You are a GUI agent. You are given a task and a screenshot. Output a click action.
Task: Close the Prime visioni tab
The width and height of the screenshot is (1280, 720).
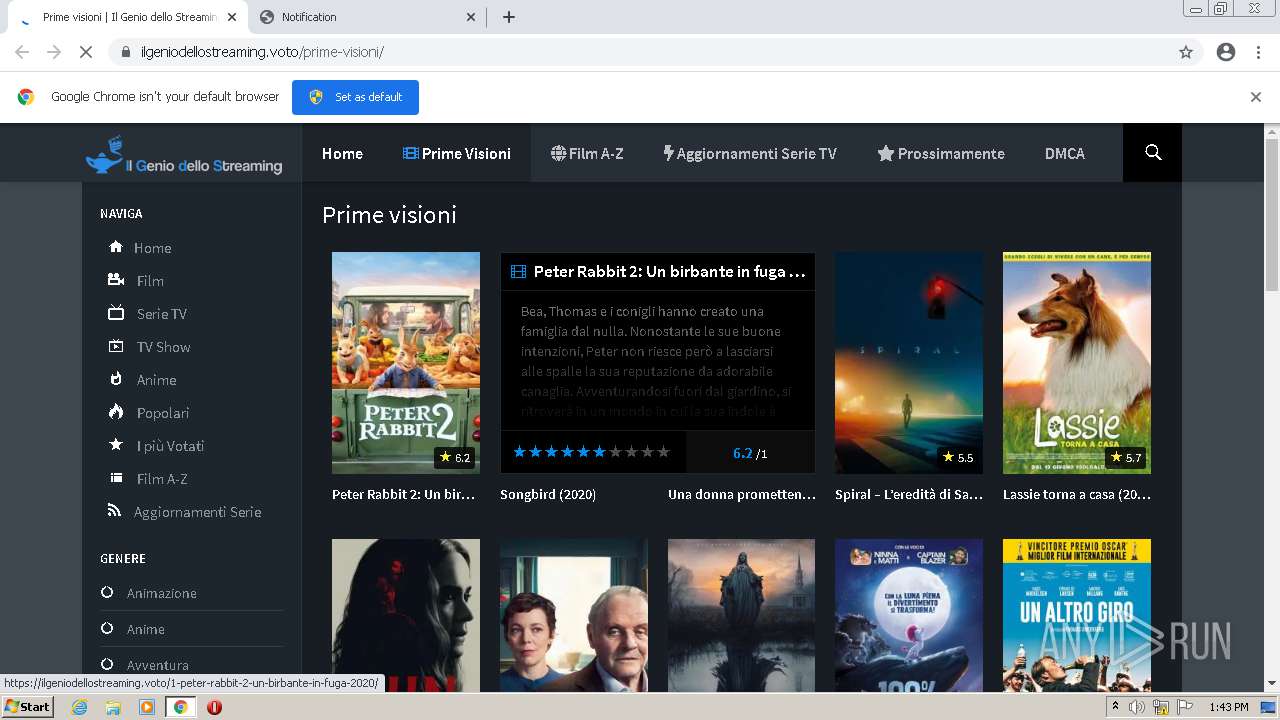[x=232, y=17]
